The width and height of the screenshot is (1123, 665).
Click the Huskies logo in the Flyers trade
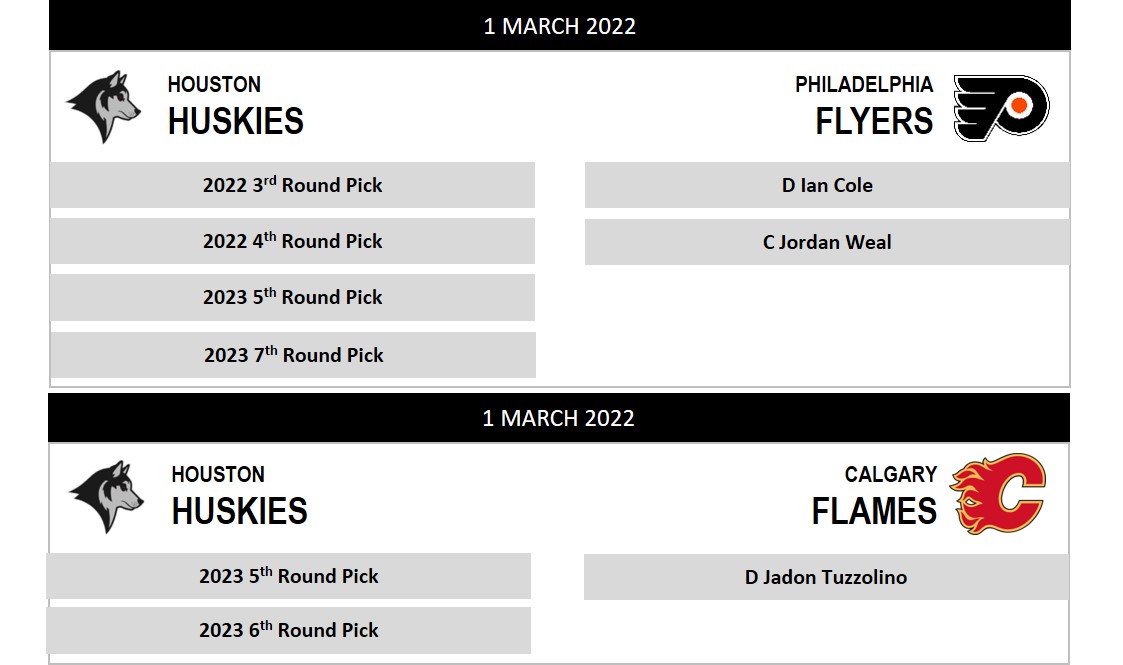click(104, 106)
